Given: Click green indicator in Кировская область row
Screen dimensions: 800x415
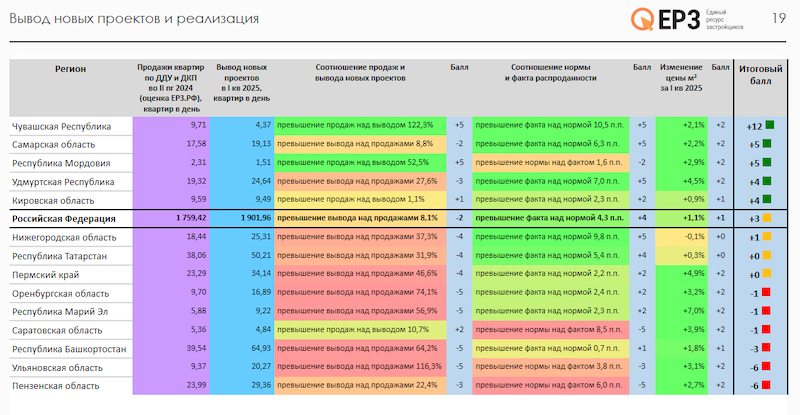Looking at the screenshot, I should 768,200.
